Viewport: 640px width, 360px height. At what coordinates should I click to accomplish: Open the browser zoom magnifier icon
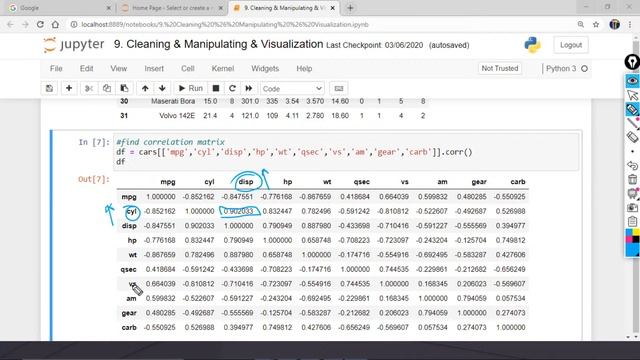pyautogui.click(x=581, y=24)
